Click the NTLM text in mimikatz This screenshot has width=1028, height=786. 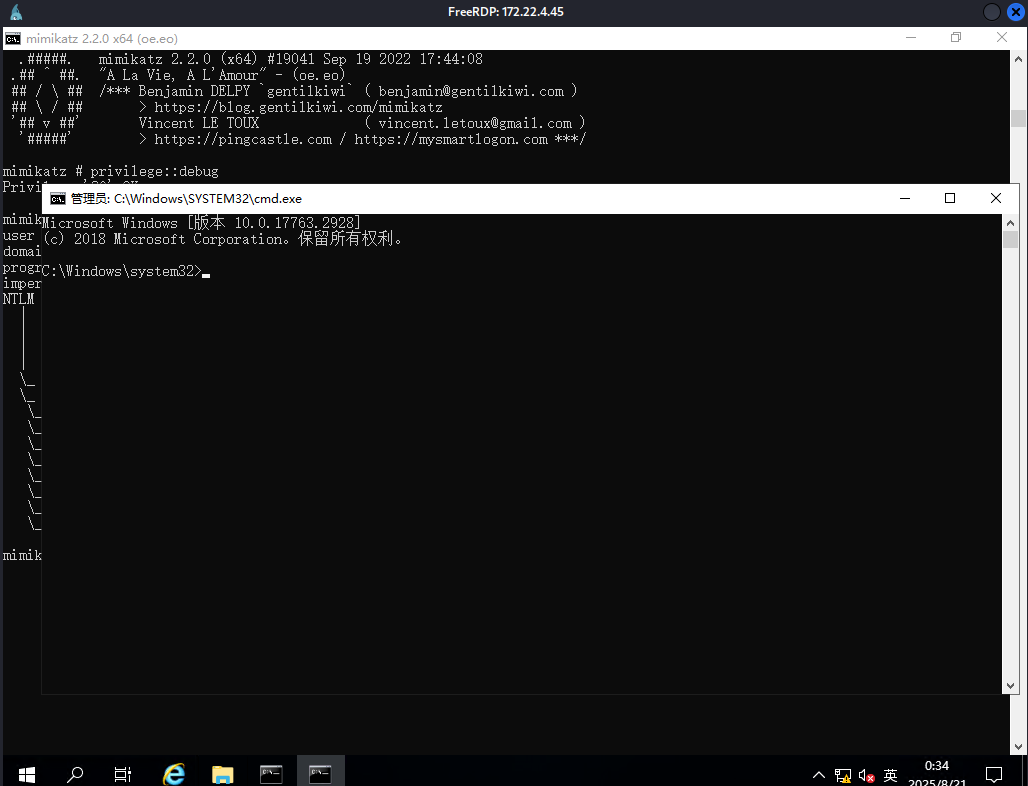click(18, 299)
